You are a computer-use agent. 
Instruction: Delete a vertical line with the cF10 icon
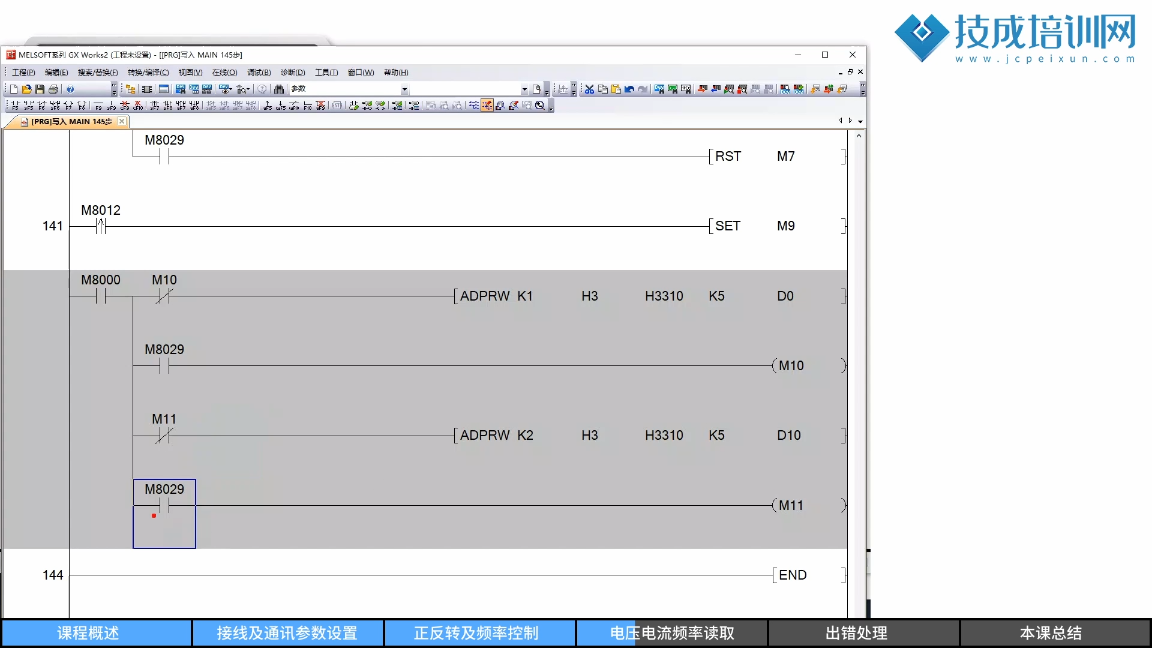138,106
